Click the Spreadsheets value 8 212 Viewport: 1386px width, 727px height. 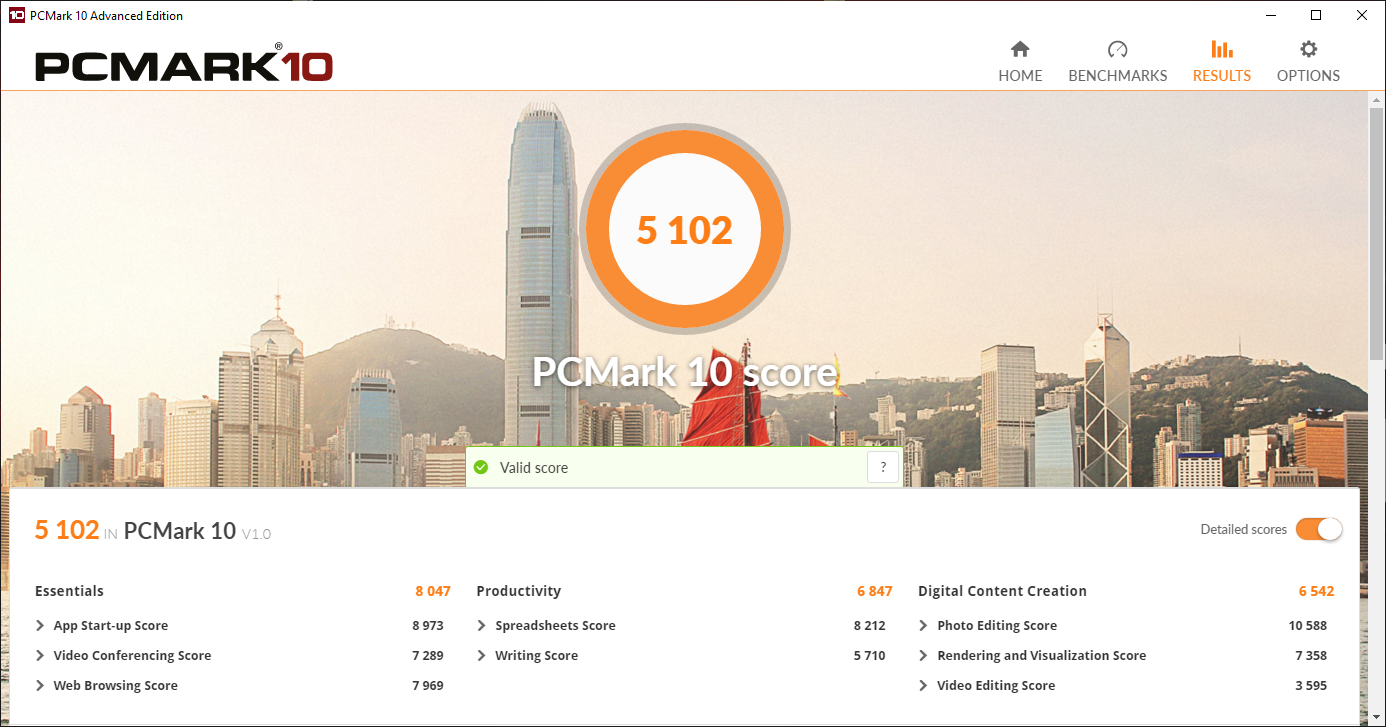(870, 626)
